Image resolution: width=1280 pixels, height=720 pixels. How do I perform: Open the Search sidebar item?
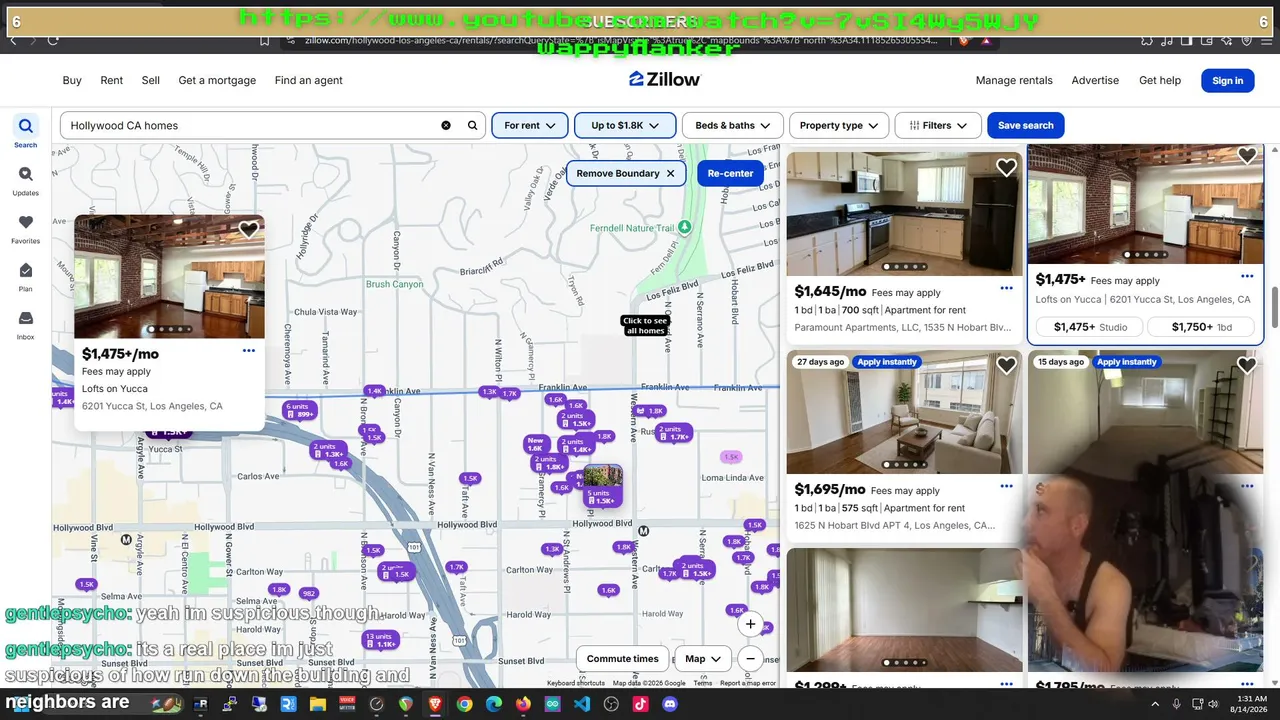(26, 132)
